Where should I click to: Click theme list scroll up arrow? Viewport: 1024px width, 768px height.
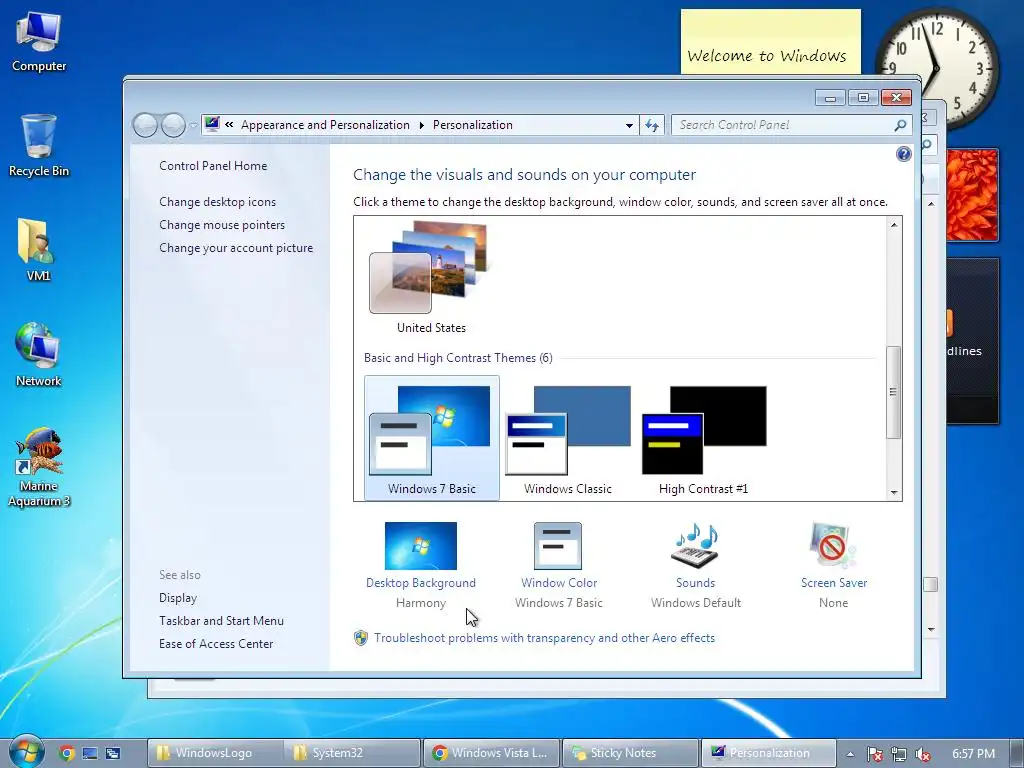(894, 225)
